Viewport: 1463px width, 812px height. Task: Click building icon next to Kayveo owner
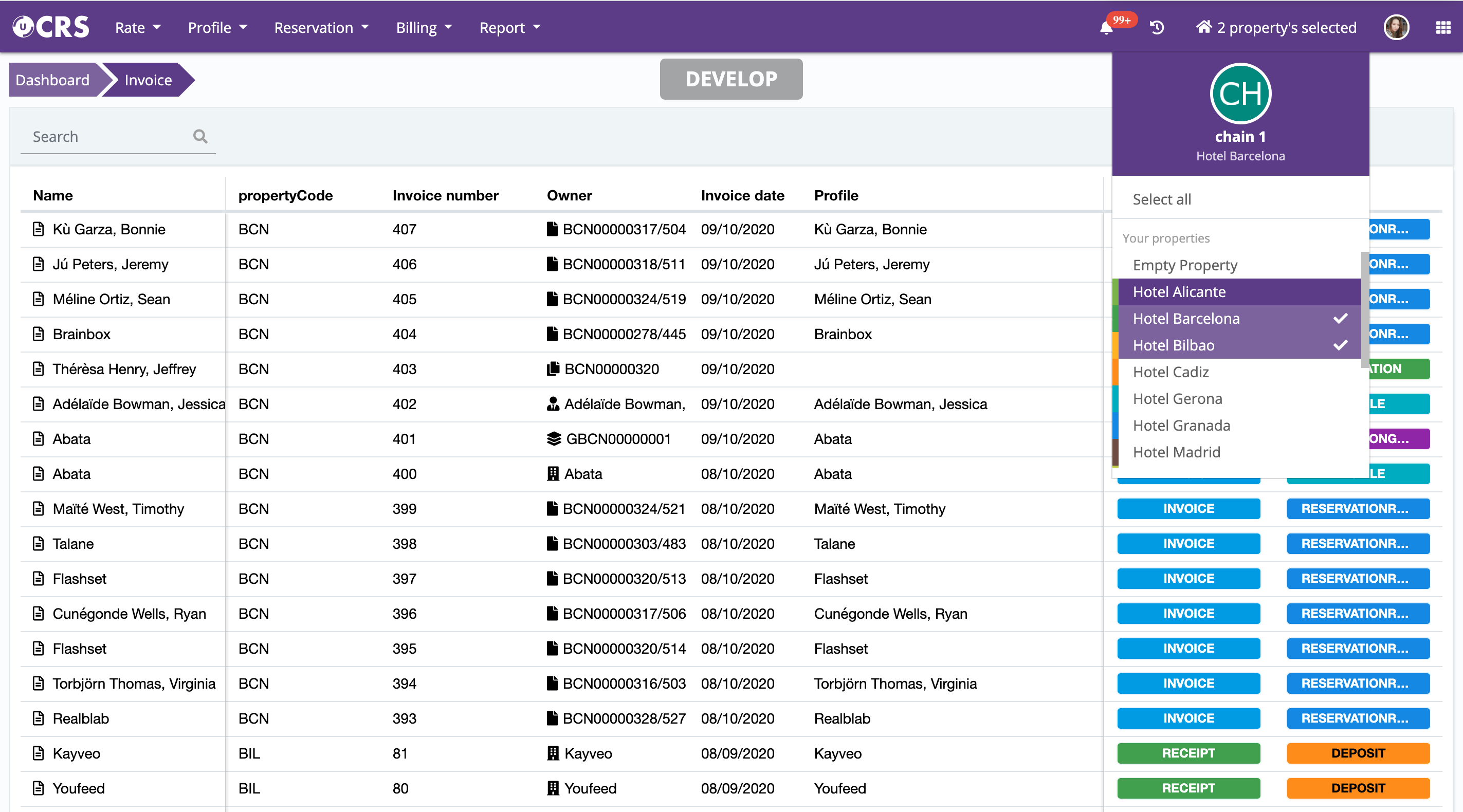[553, 753]
